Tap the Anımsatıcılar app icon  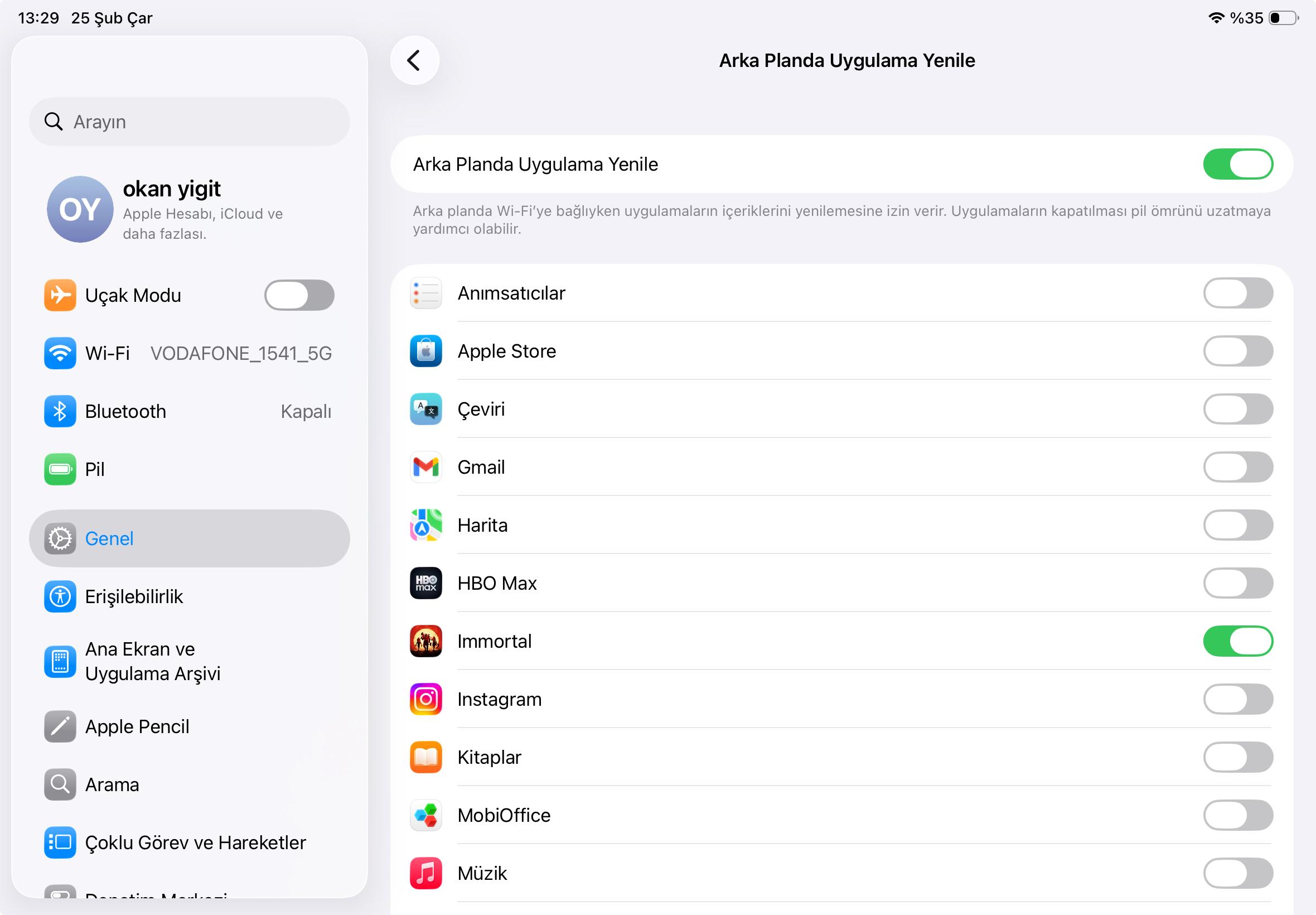[x=425, y=293]
